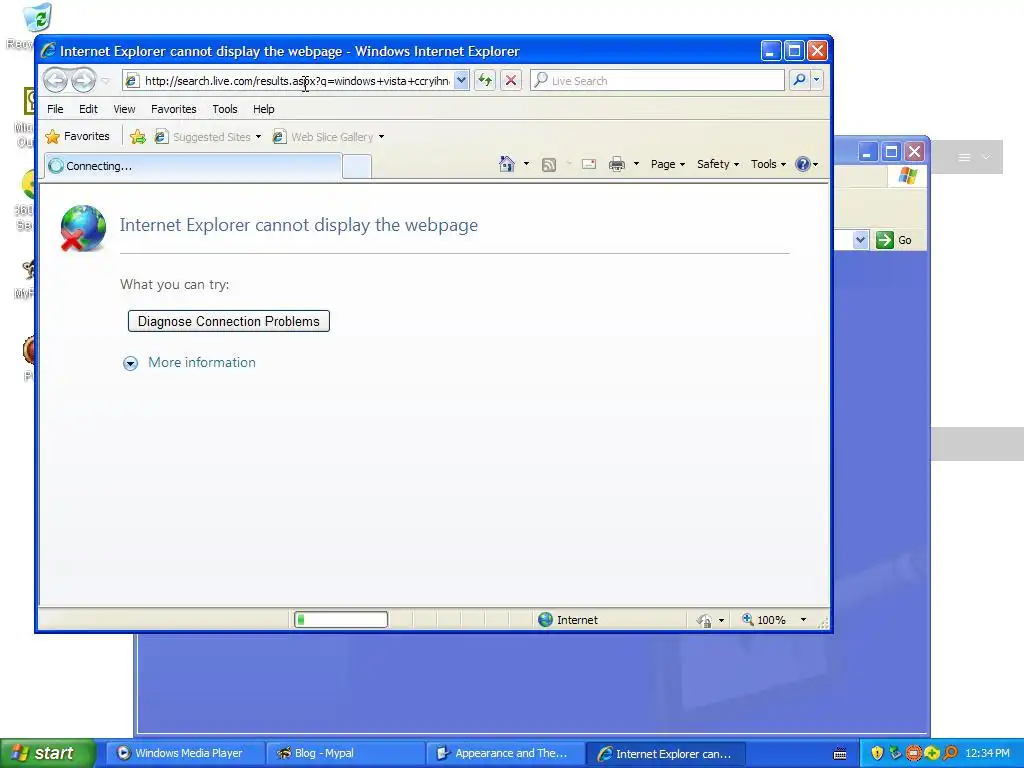Screen dimensions: 1024x768
Task: Open the recent pages dropdown beside Forward
Action: point(105,81)
